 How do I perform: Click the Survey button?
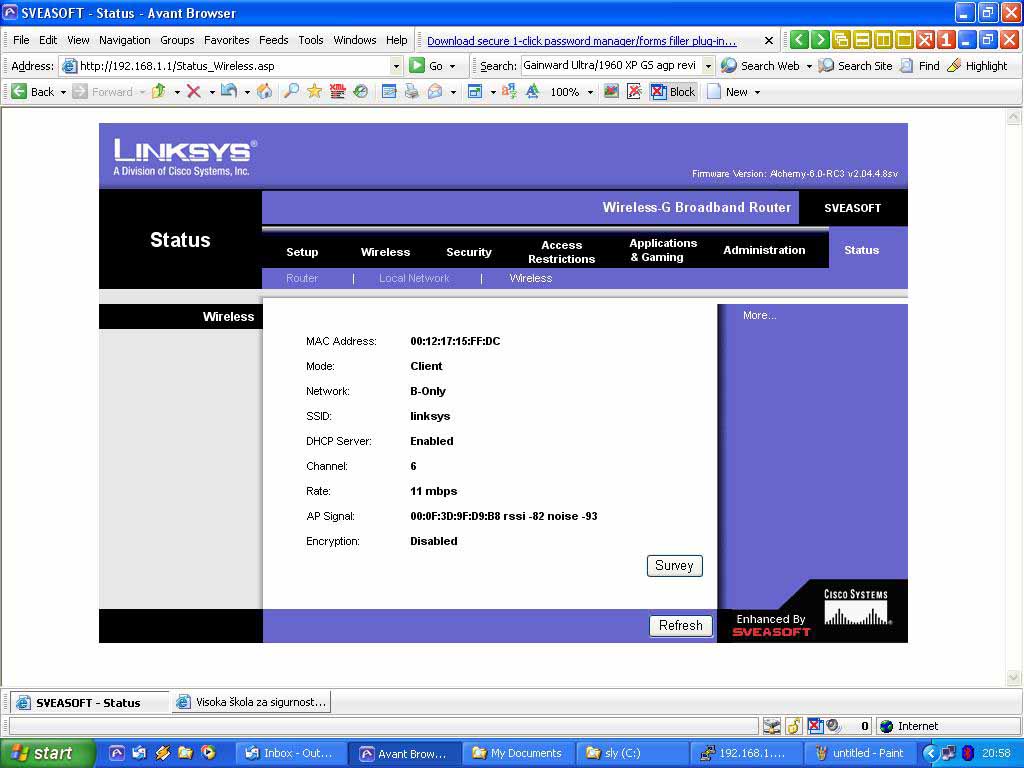pos(674,566)
